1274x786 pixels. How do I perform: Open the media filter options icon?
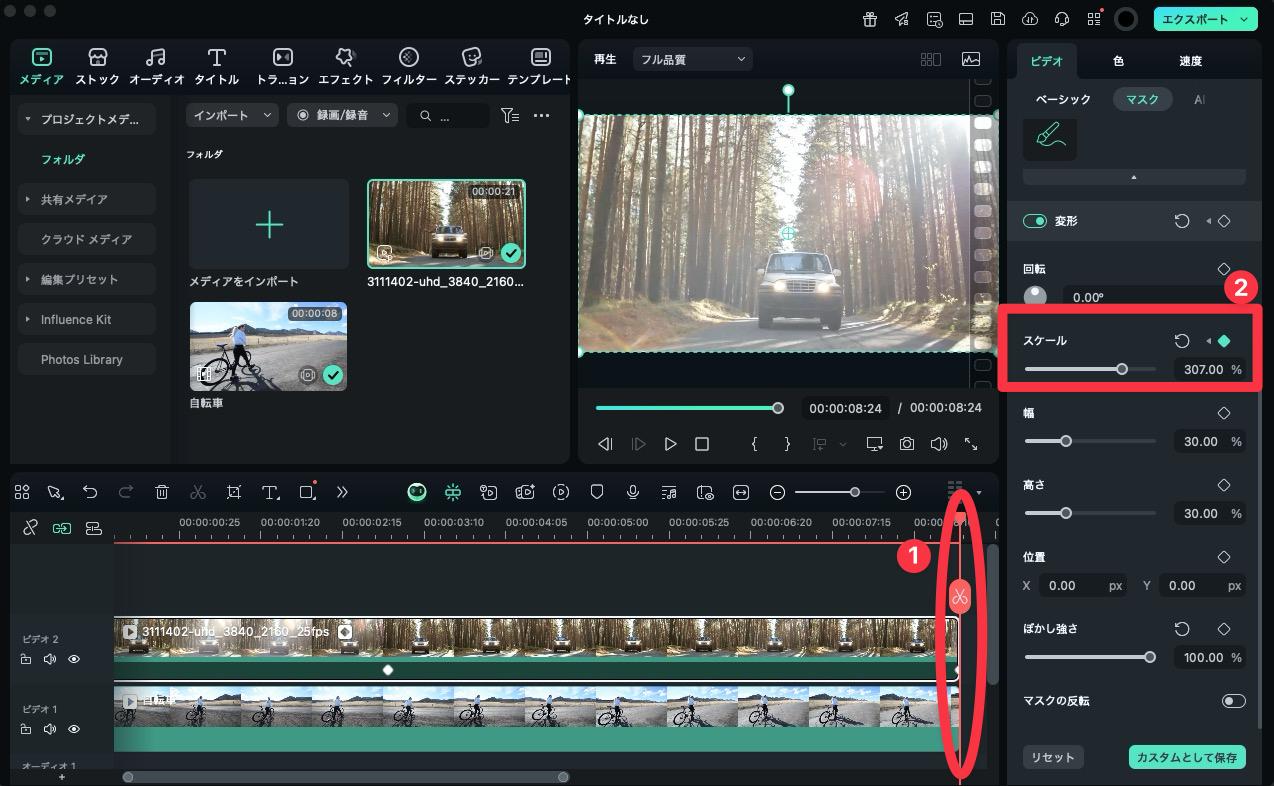[510, 116]
